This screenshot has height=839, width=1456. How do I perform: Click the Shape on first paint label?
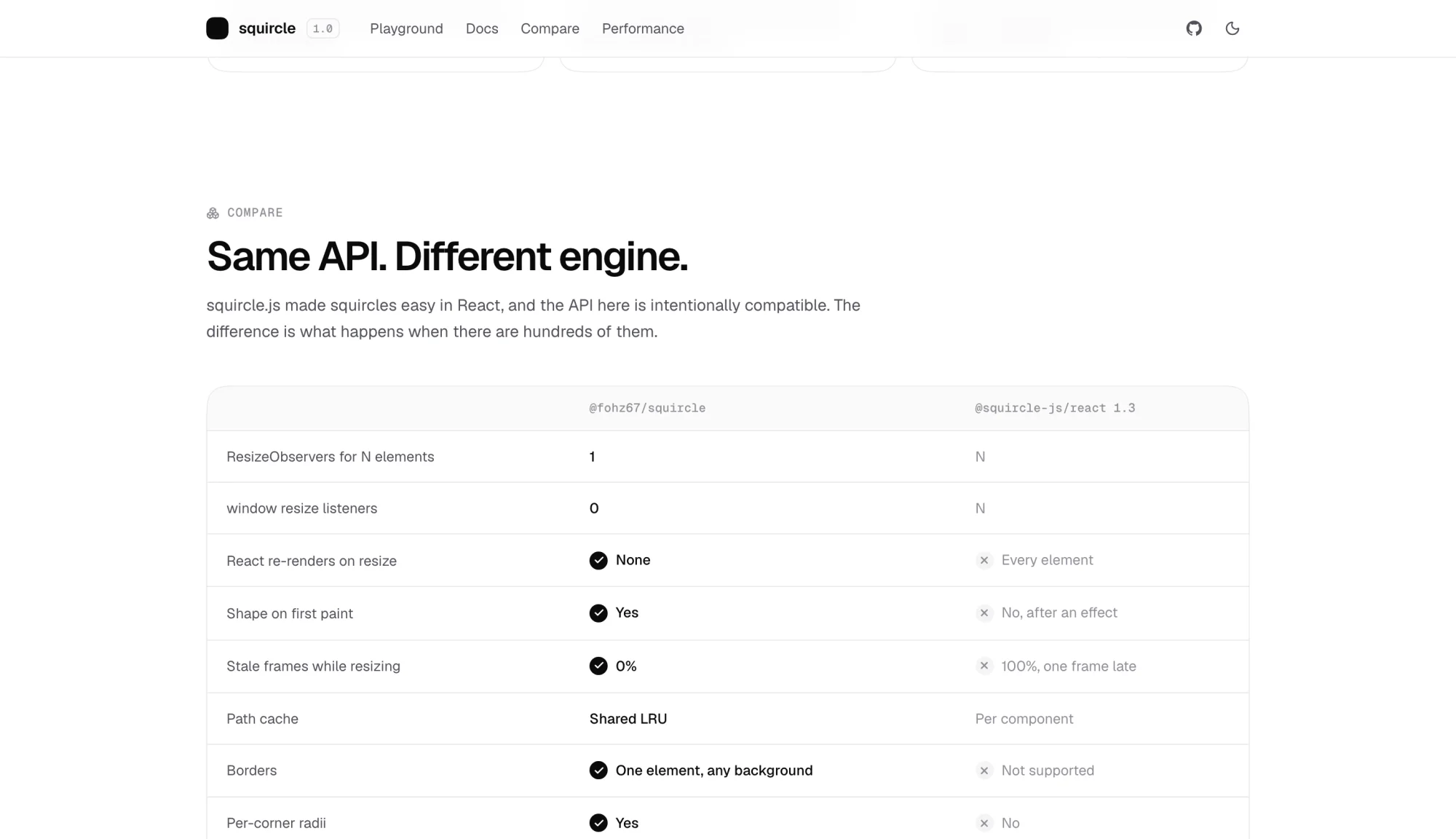pyautogui.click(x=290, y=613)
